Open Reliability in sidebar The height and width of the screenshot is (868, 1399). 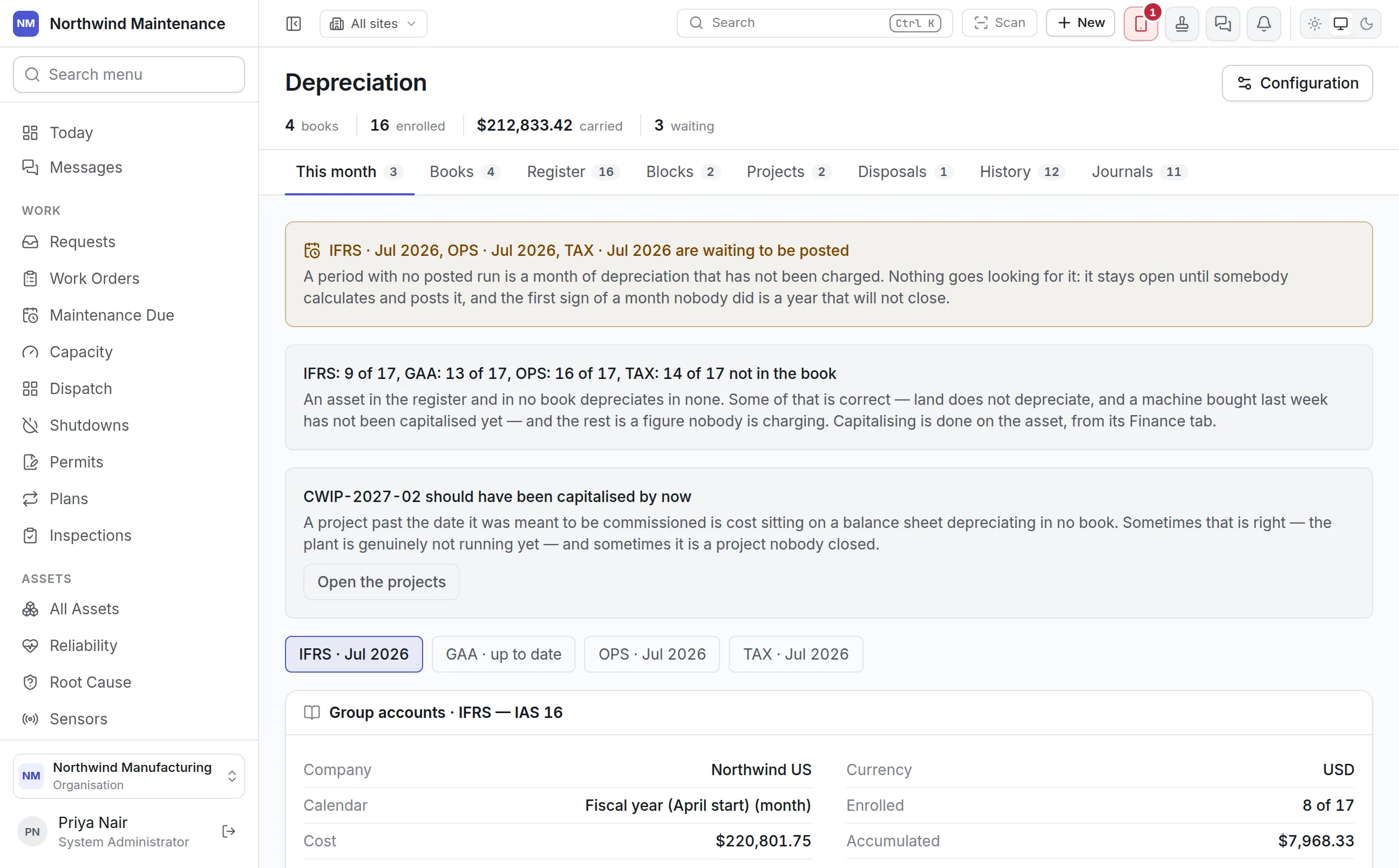click(x=129, y=646)
